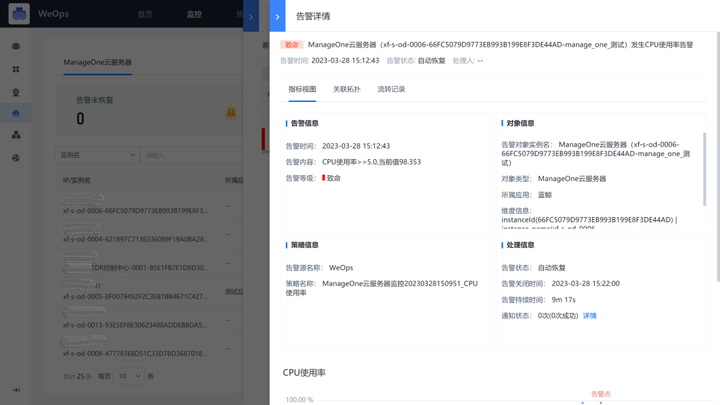Click the IP/实例名 column header
The height and width of the screenshot is (405, 720).
click(77, 180)
